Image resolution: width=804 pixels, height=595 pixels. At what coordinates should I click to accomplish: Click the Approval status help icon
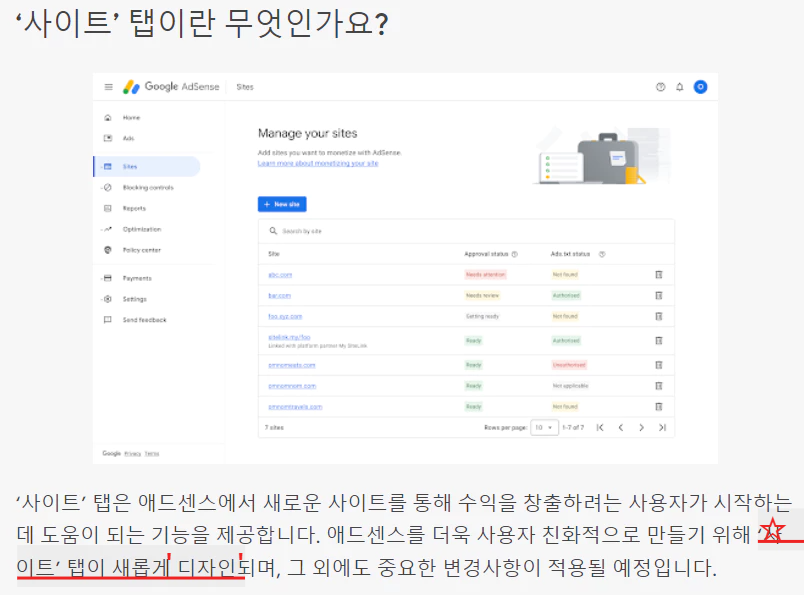515,254
